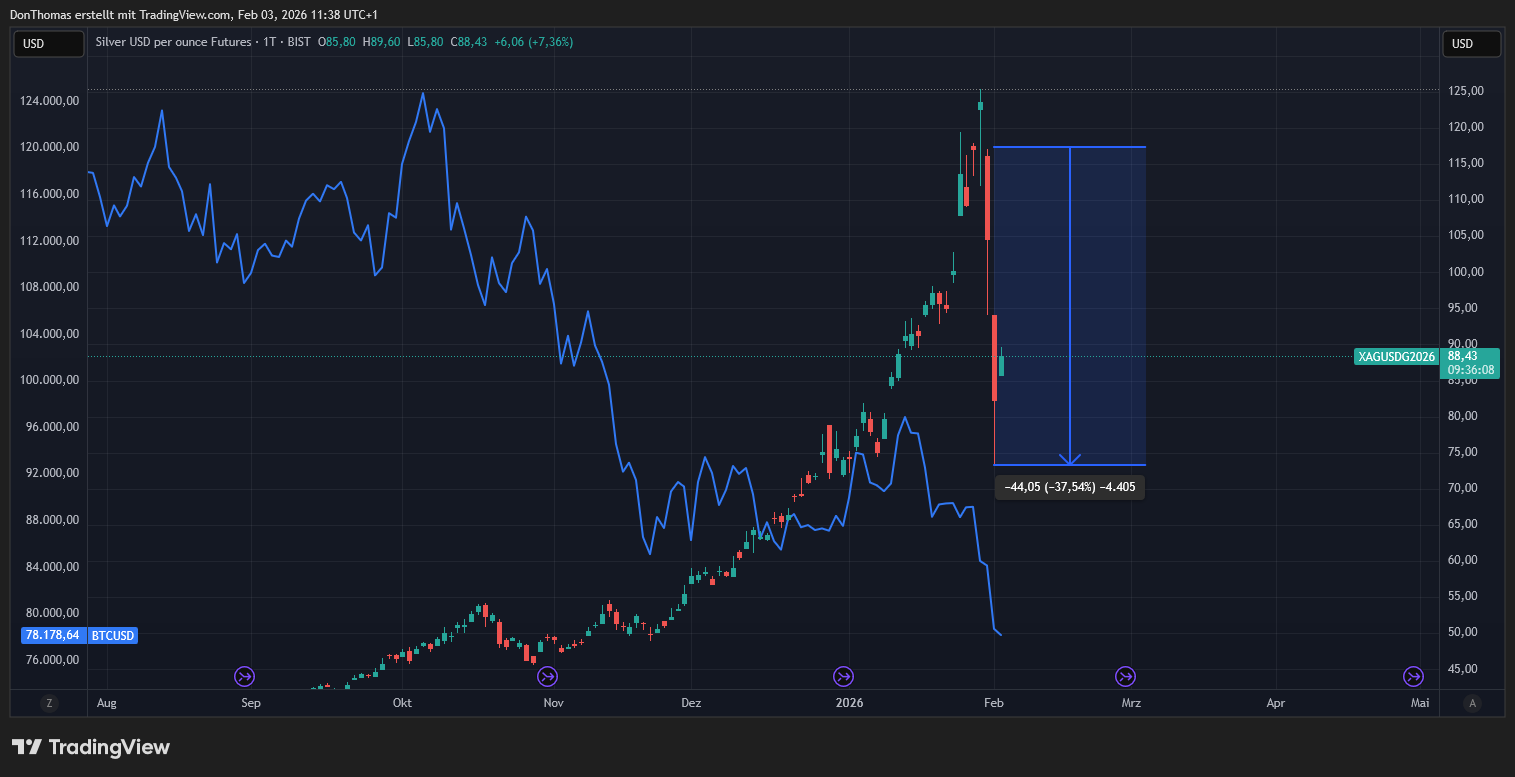1515x777 pixels.
Task: Click the 60,00 level on right scale
Action: pos(1465,560)
